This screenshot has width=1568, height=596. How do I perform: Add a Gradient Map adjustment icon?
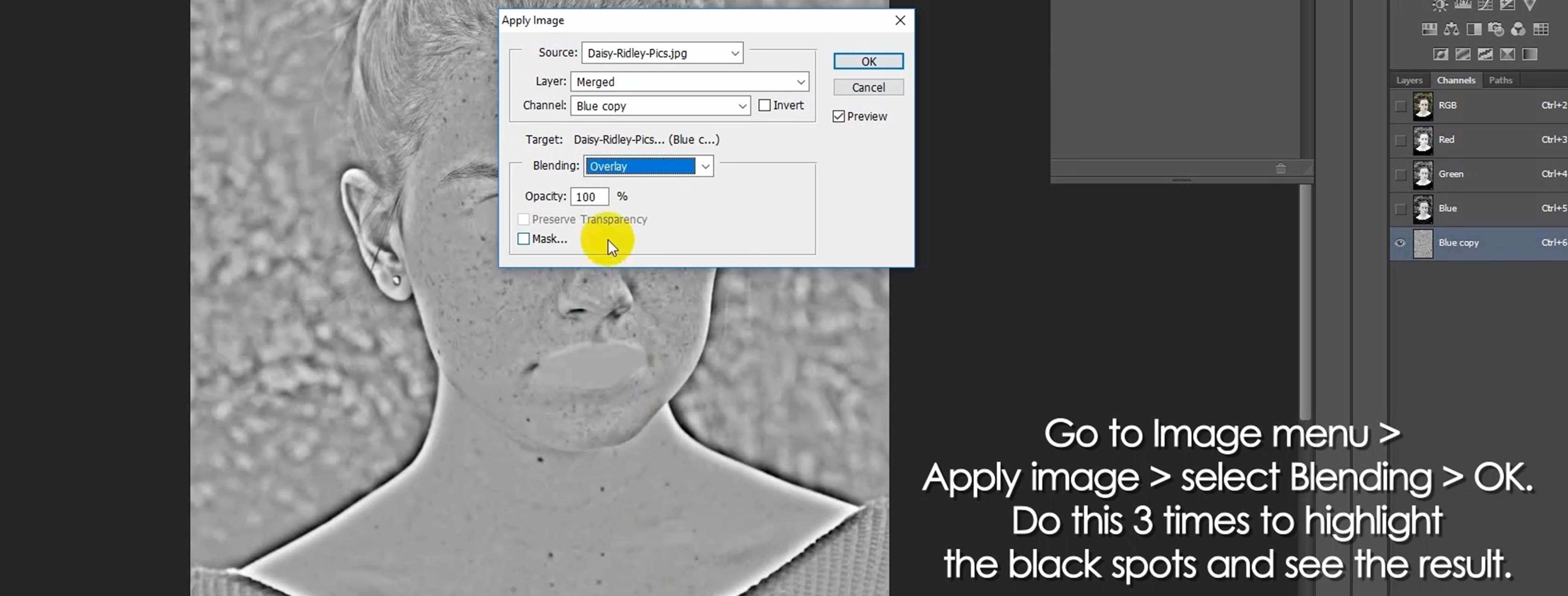[x=1530, y=54]
